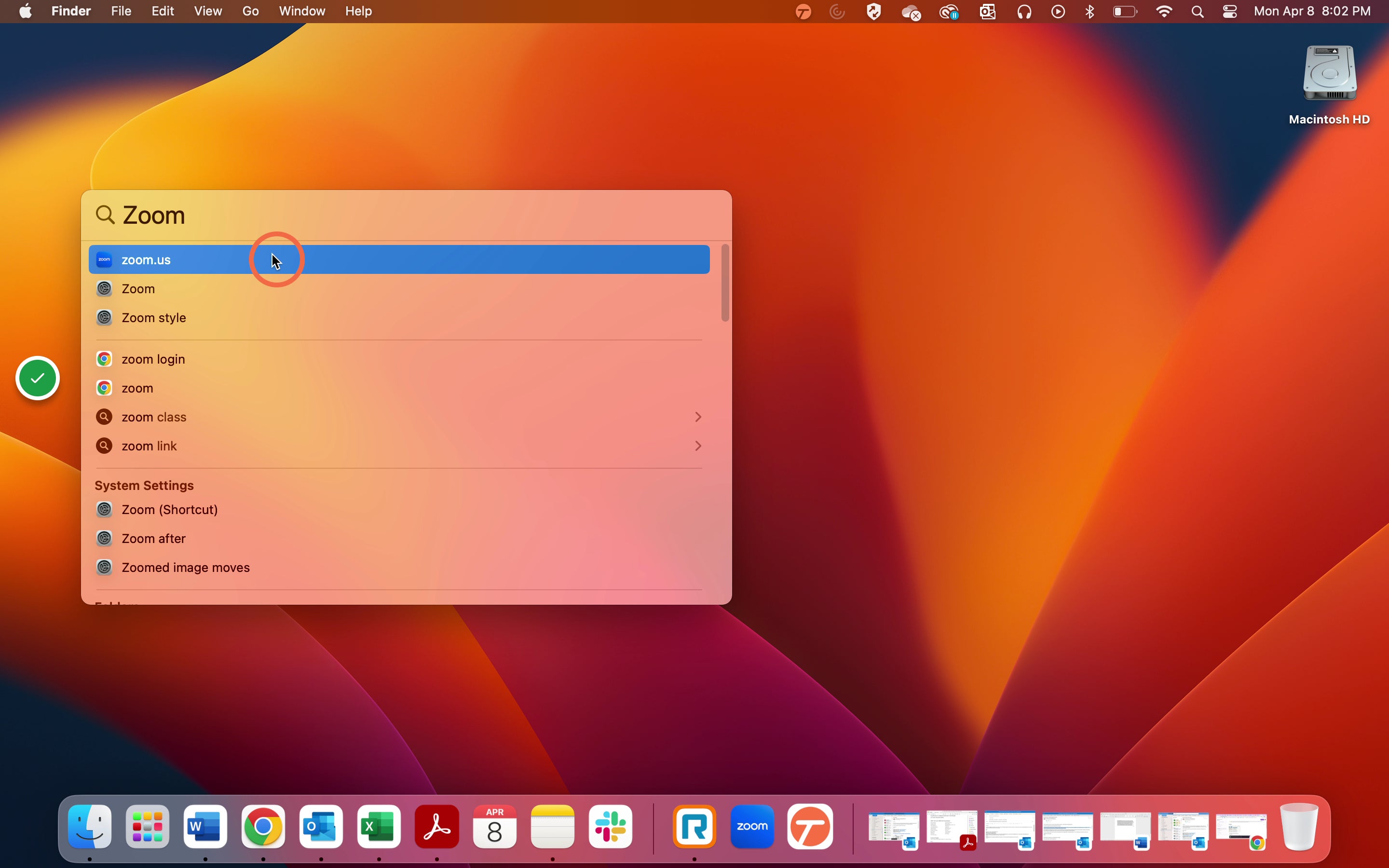1389x868 pixels.
Task: Click the battery status icon
Action: [x=1125, y=12]
